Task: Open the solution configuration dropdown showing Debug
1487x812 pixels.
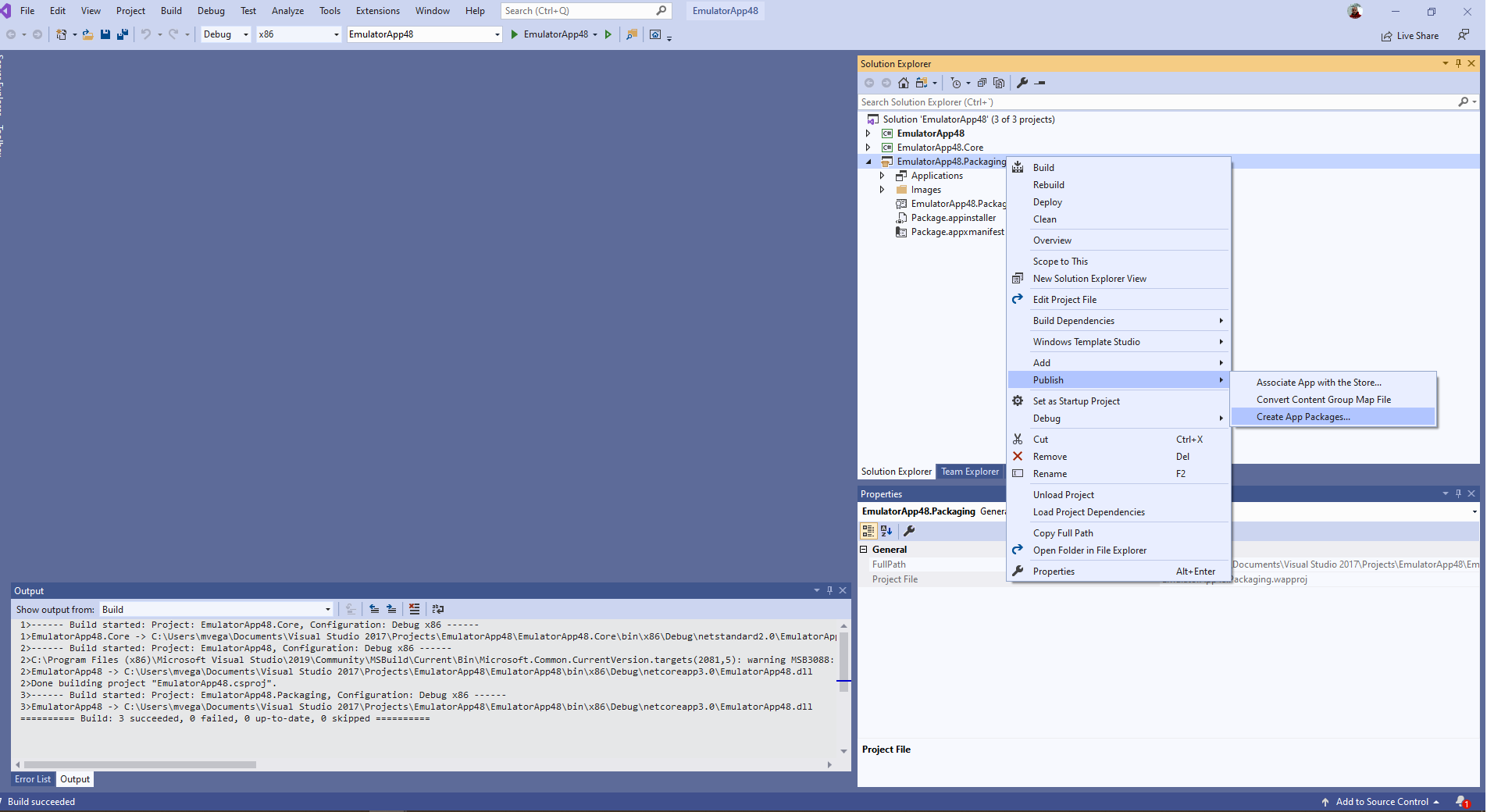Action: tap(225, 34)
